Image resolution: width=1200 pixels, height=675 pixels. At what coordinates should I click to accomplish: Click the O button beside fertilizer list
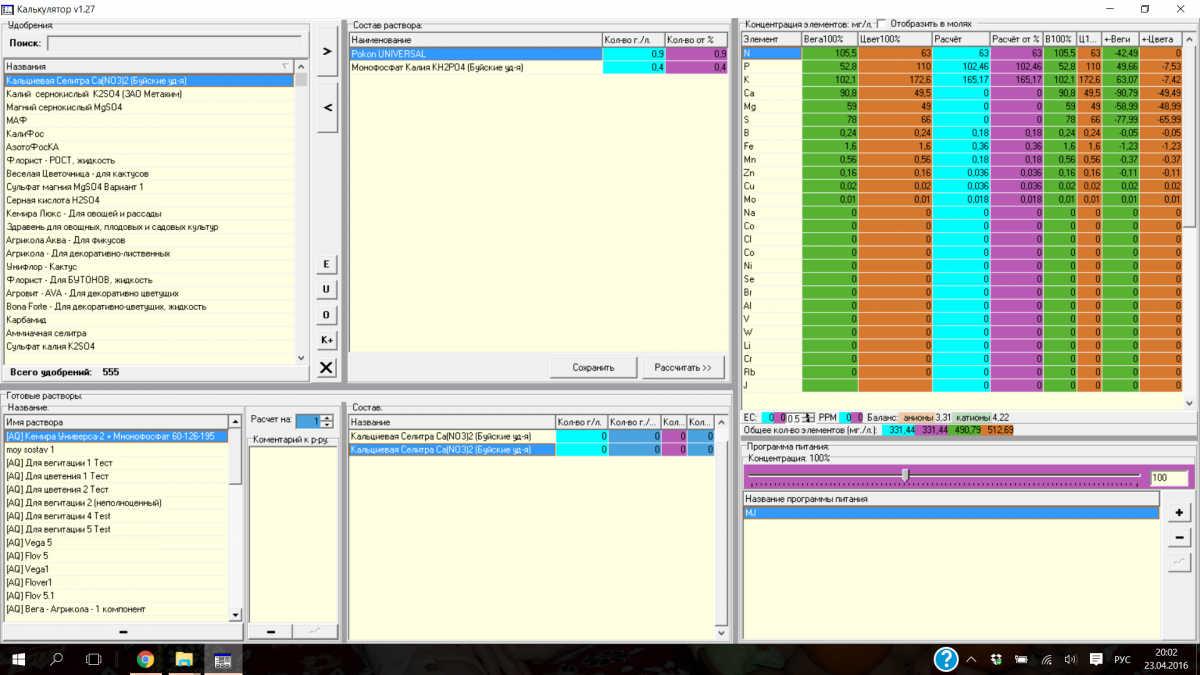326,315
